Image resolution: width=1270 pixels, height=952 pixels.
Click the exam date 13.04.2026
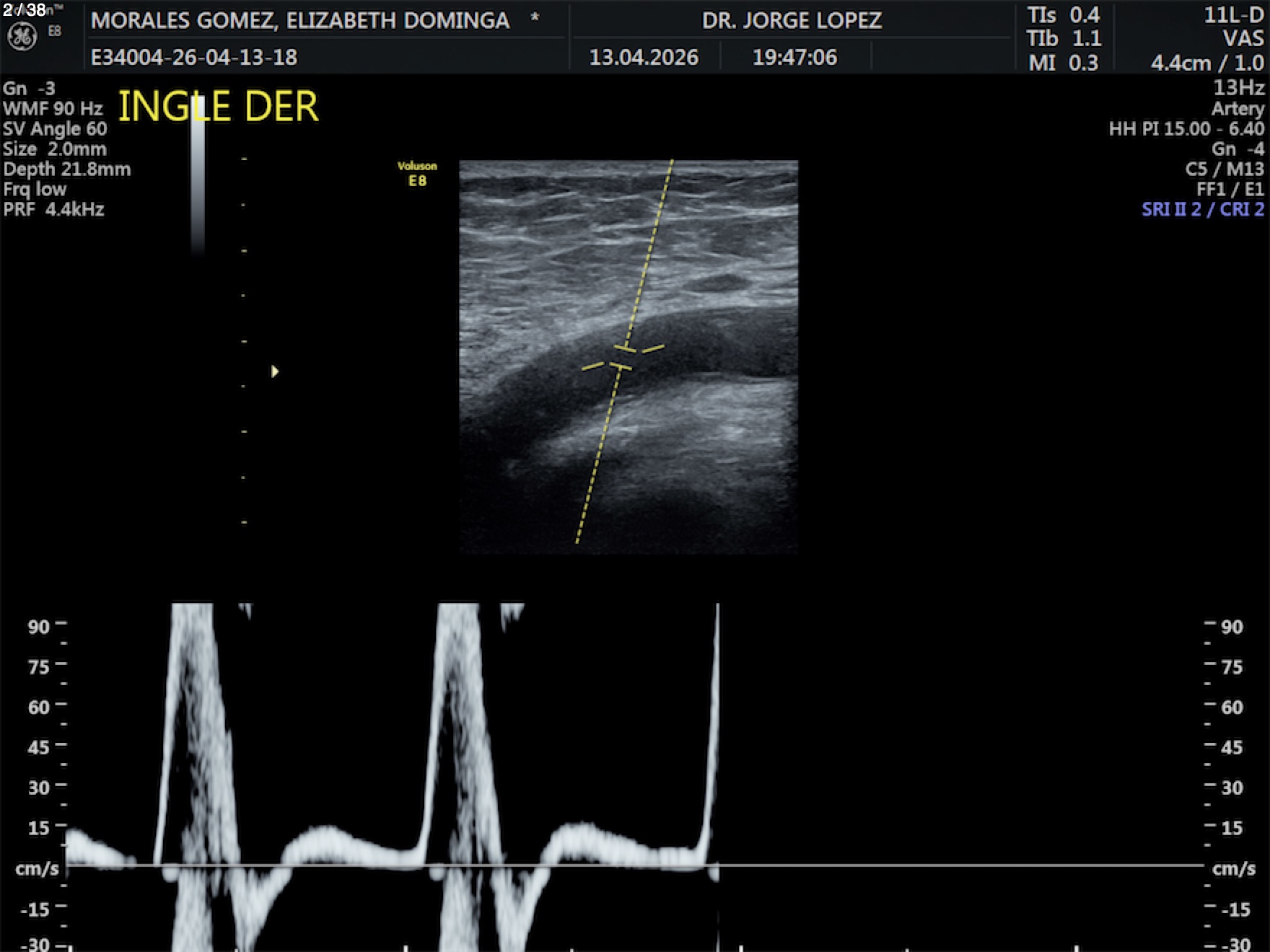coord(644,57)
